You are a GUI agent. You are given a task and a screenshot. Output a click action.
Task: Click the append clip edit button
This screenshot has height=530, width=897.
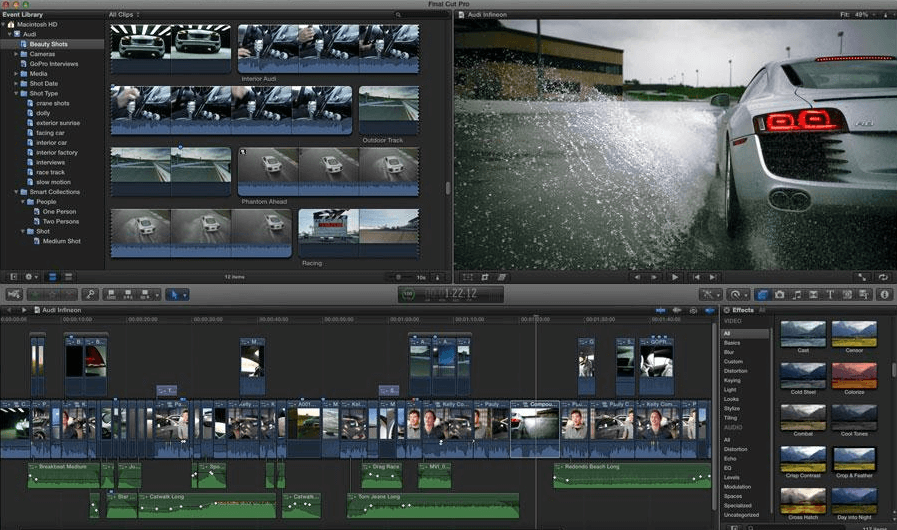[x=145, y=294]
